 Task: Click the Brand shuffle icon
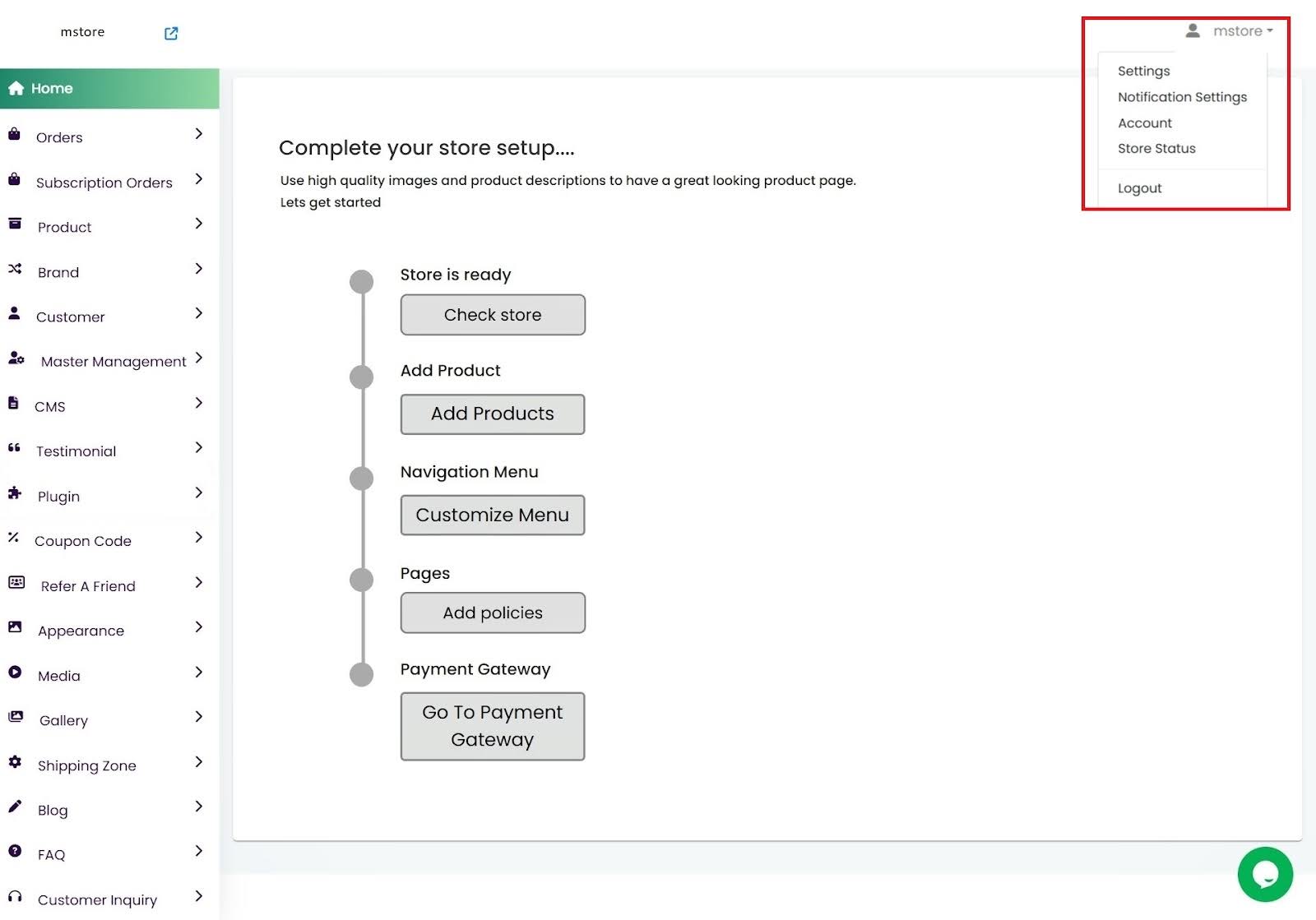pyautogui.click(x=15, y=269)
